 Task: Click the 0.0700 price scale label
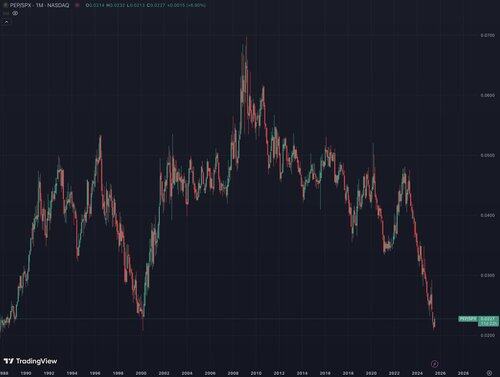(487, 35)
